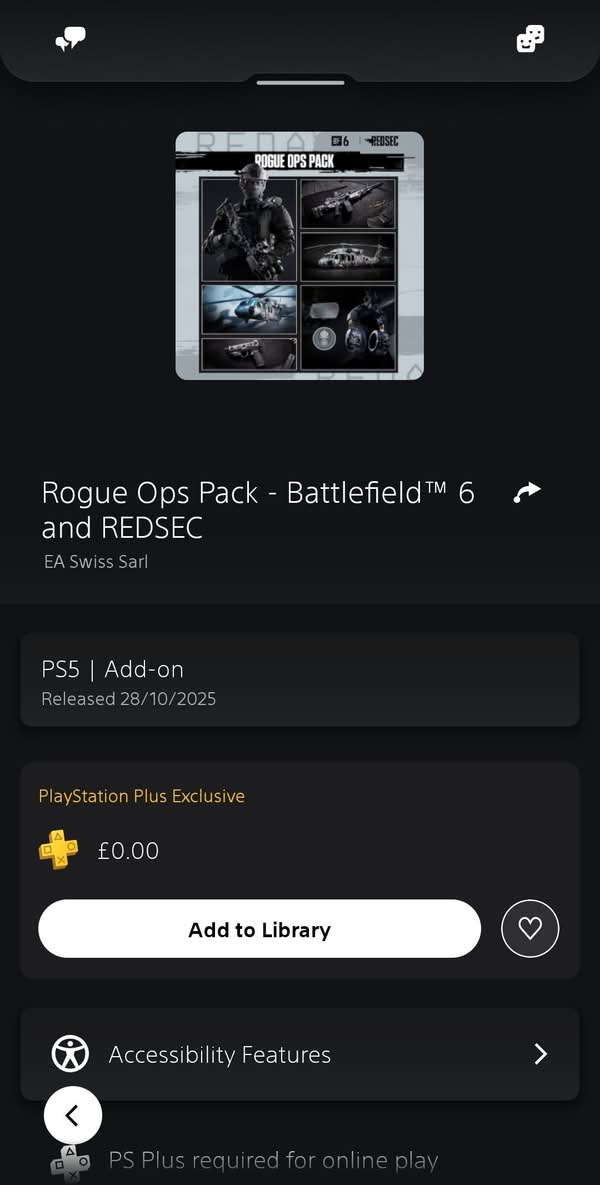Tap the dice game icon at top right
This screenshot has height=1185, width=600.
530,39
